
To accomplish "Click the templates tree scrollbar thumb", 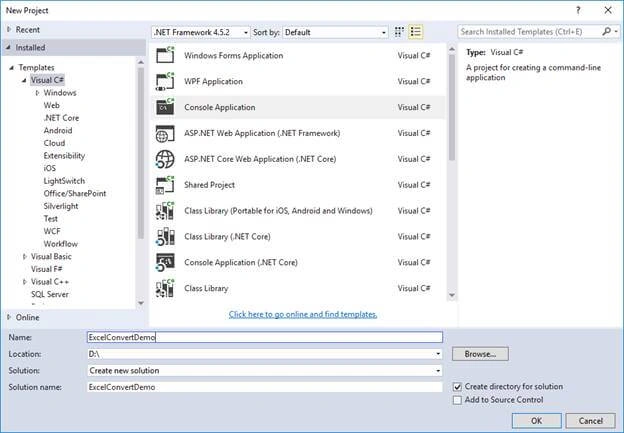I will pos(140,153).
